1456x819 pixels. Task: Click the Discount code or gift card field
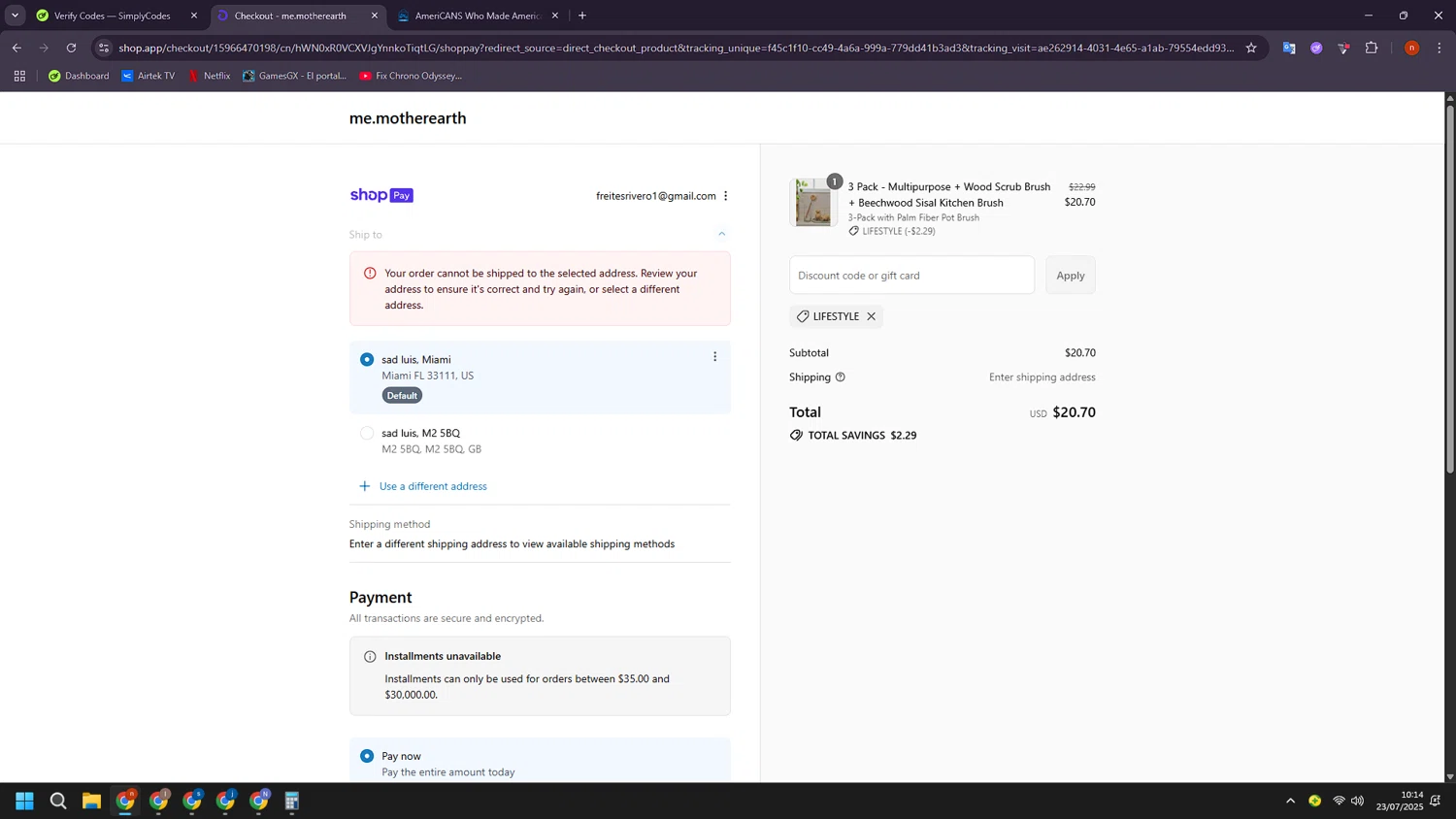[x=911, y=276]
